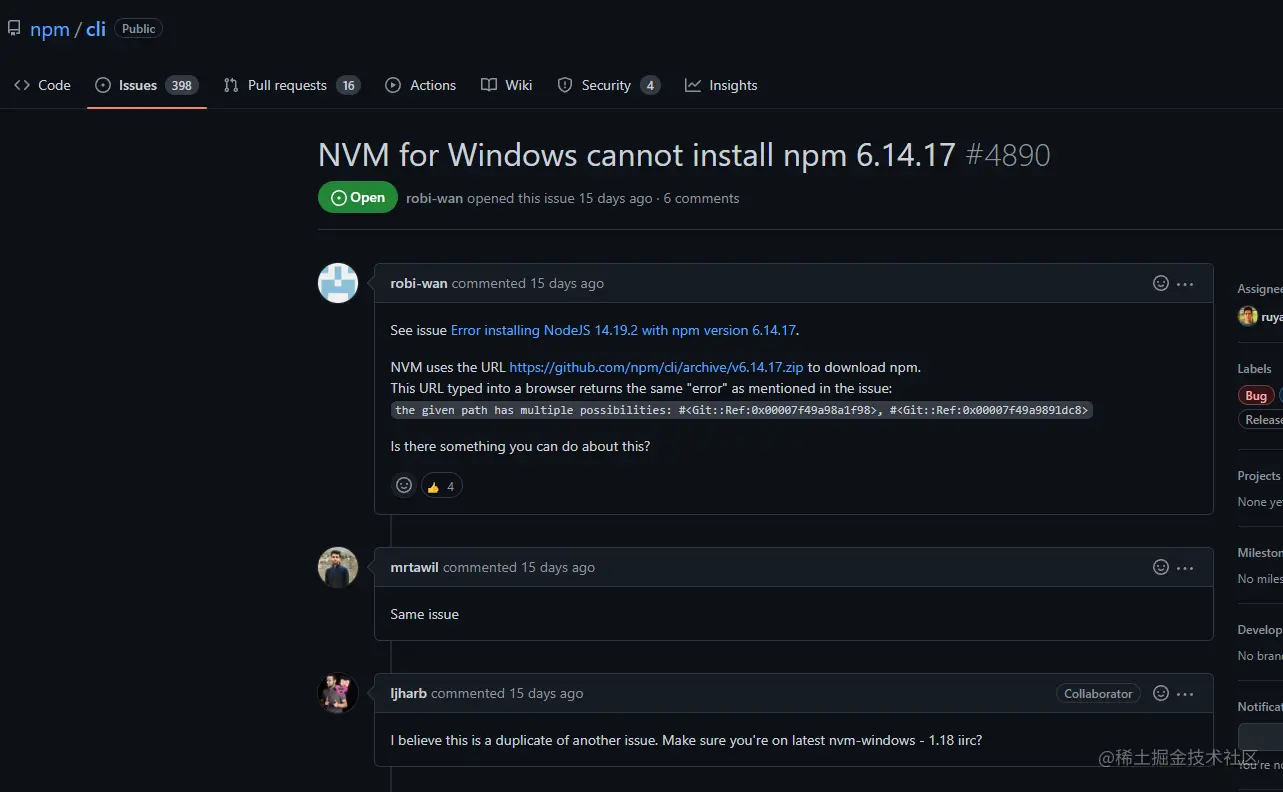Toggle the thumbs up reaction with 4
This screenshot has width=1283, height=792.
(441, 486)
